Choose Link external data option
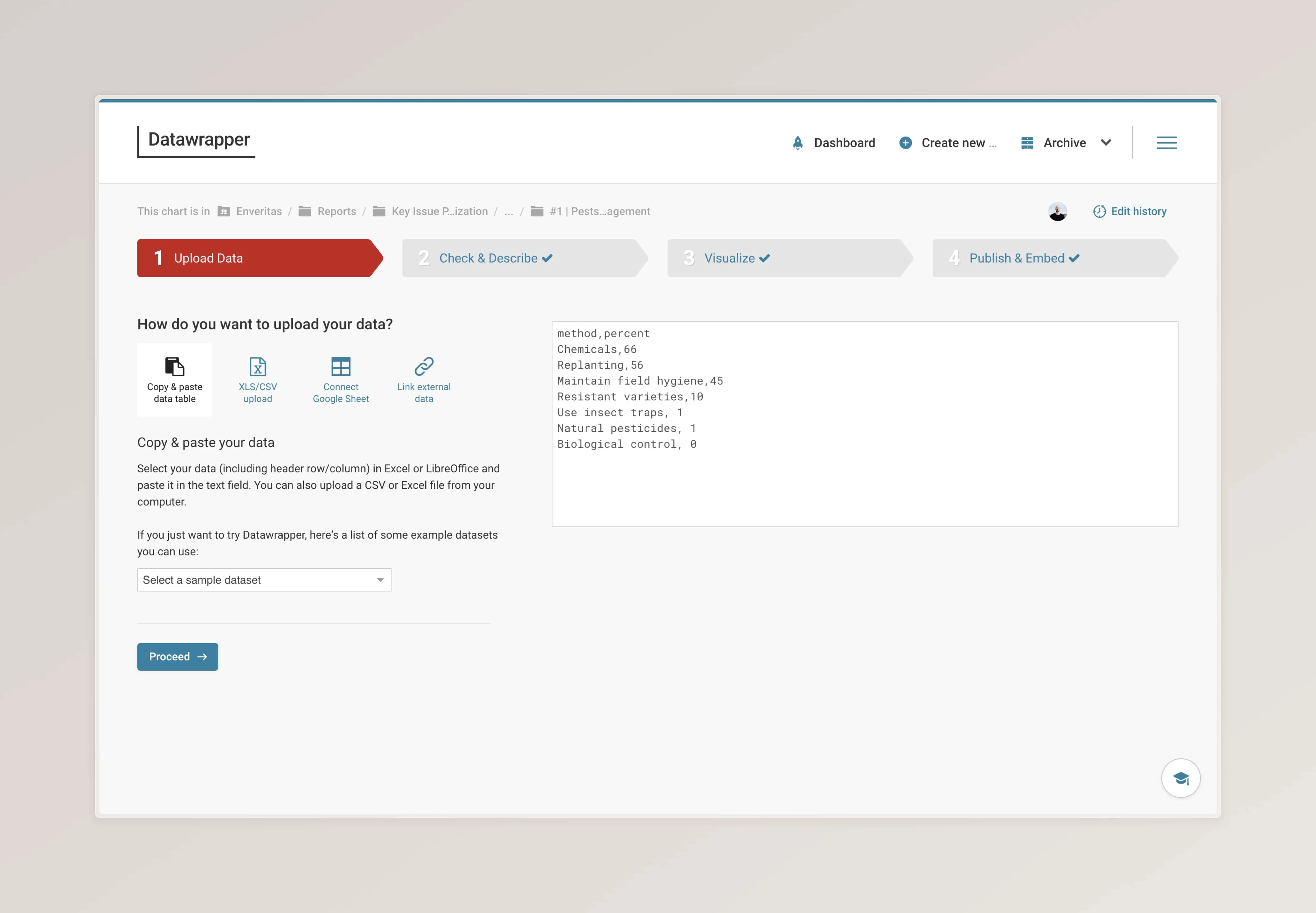This screenshot has height=913, width=1316. point(423,379)
